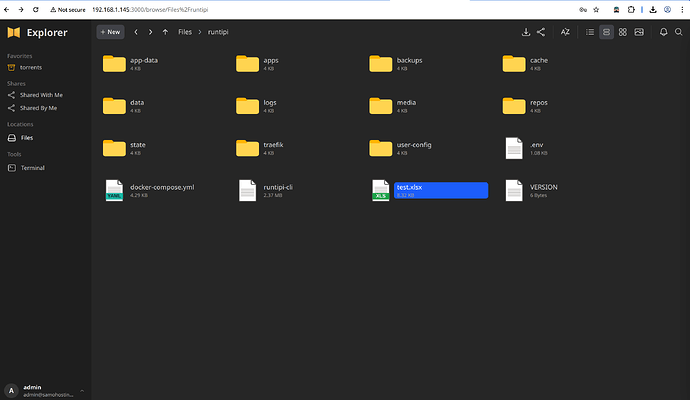Open the notifications bell
The width and height of the screenshot is (690, 400).
[663, 32]
